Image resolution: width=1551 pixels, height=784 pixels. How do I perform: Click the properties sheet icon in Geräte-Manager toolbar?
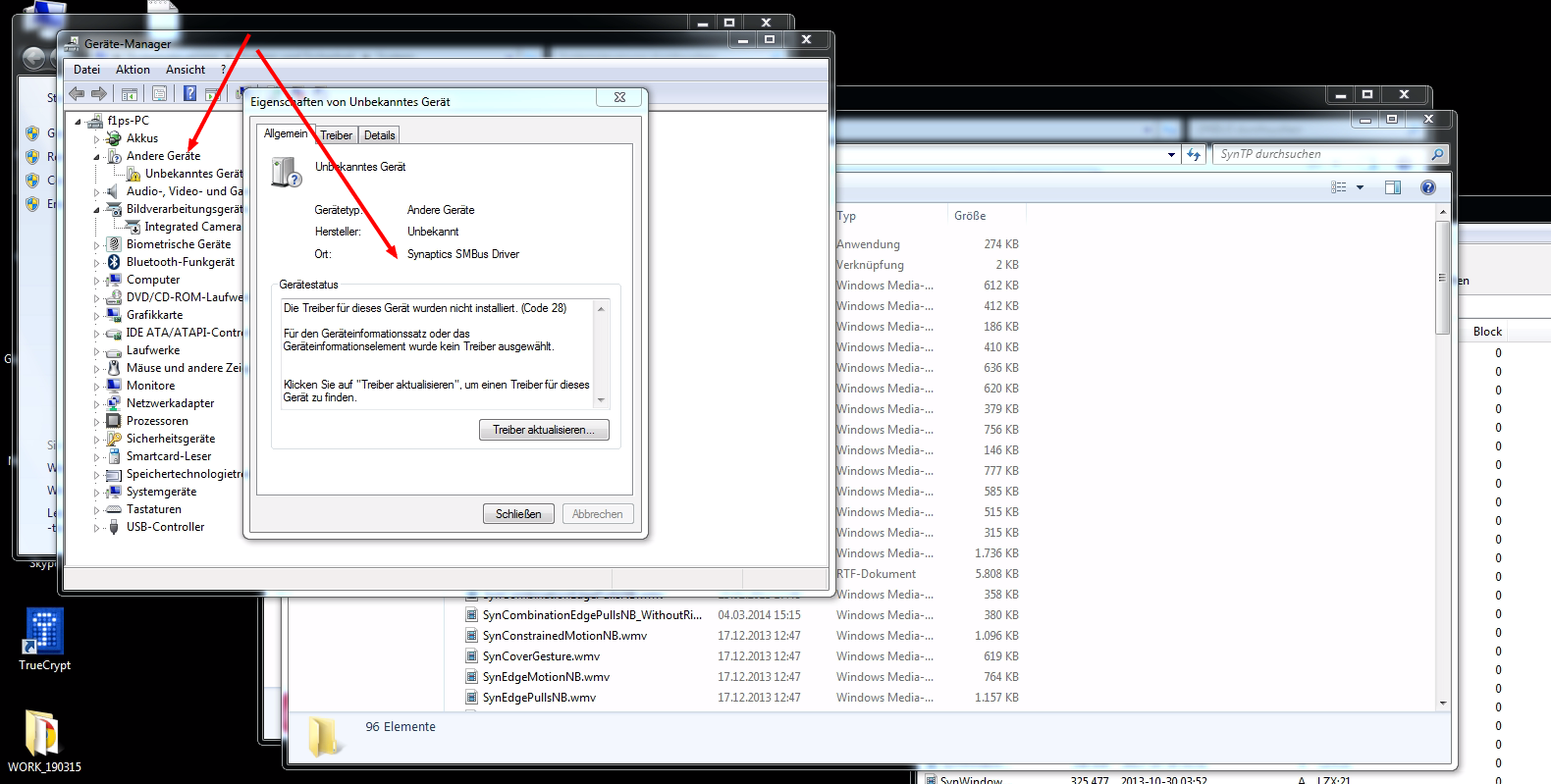(x=159, y=94)
